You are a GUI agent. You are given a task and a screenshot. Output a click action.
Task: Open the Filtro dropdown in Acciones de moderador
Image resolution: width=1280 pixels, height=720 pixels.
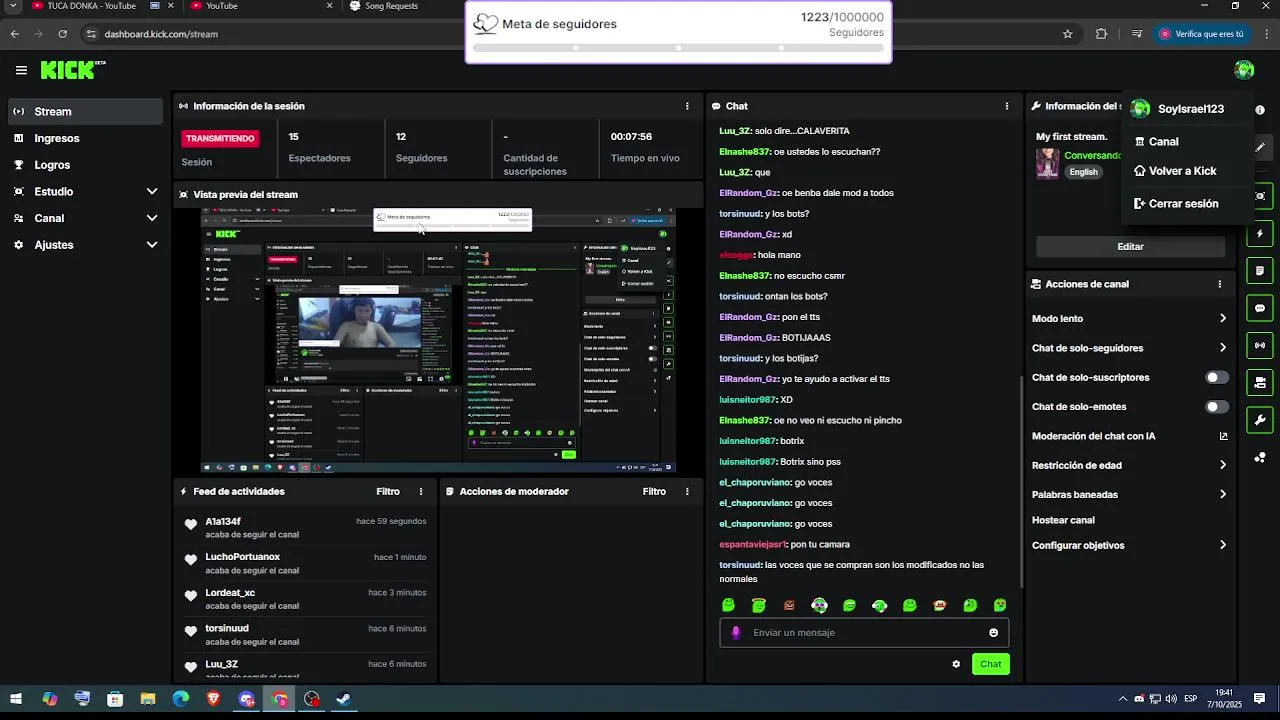click(654, 492)
